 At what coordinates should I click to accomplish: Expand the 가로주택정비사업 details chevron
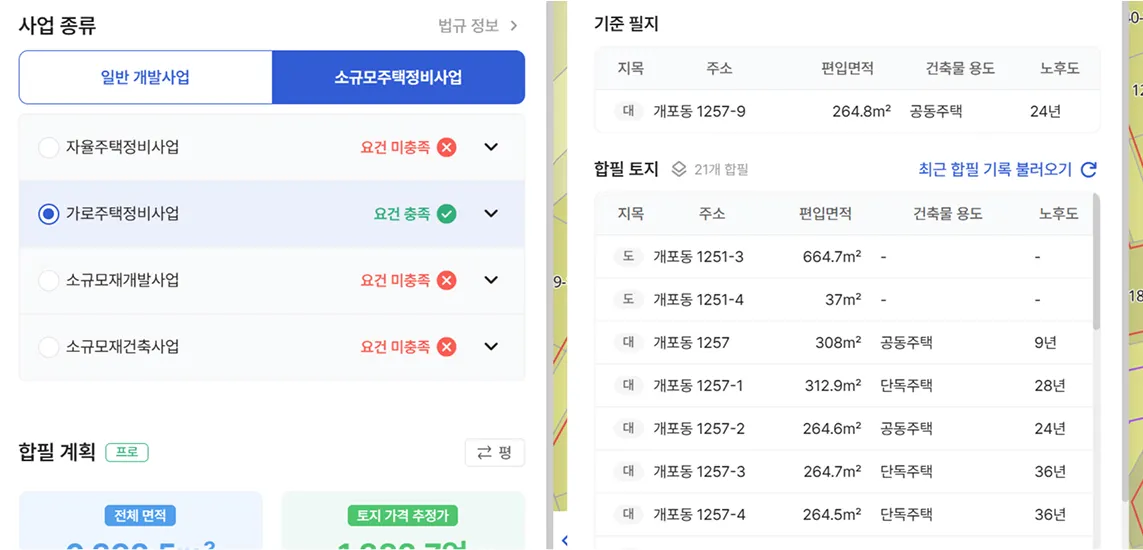point(491,213)
